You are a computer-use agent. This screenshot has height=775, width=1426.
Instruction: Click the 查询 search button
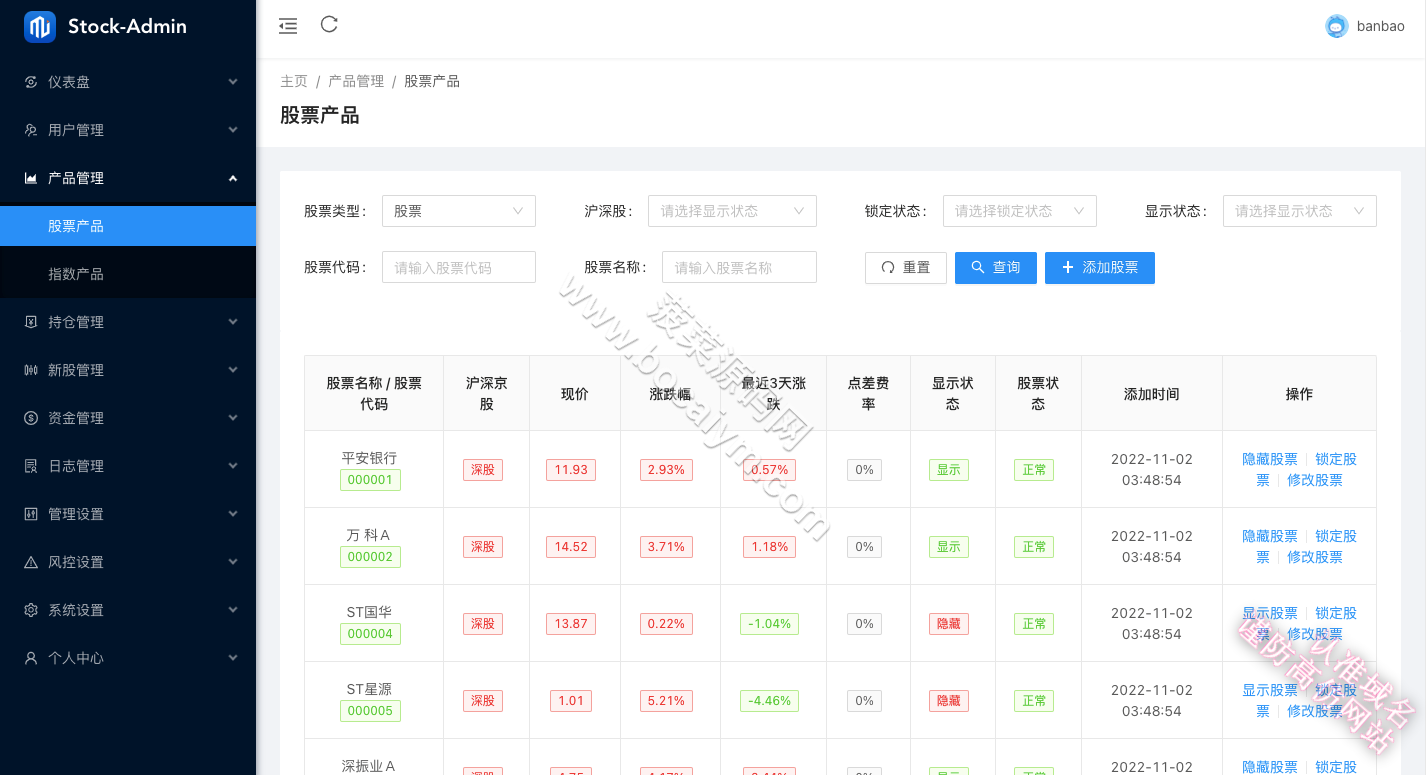click(x=996, y=268)
